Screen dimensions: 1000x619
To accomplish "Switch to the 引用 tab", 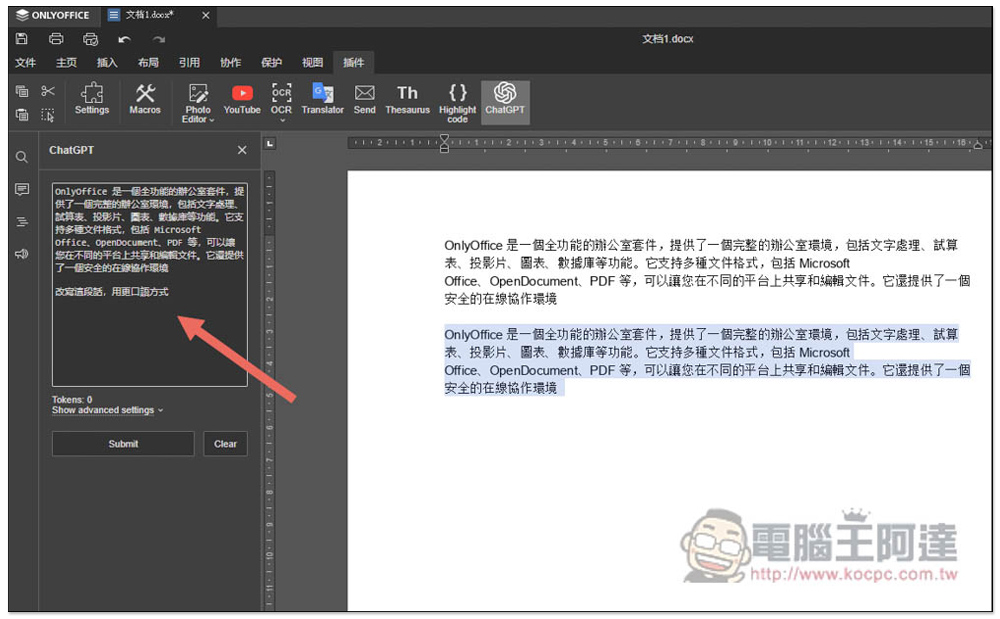I will tap(189, 62).
